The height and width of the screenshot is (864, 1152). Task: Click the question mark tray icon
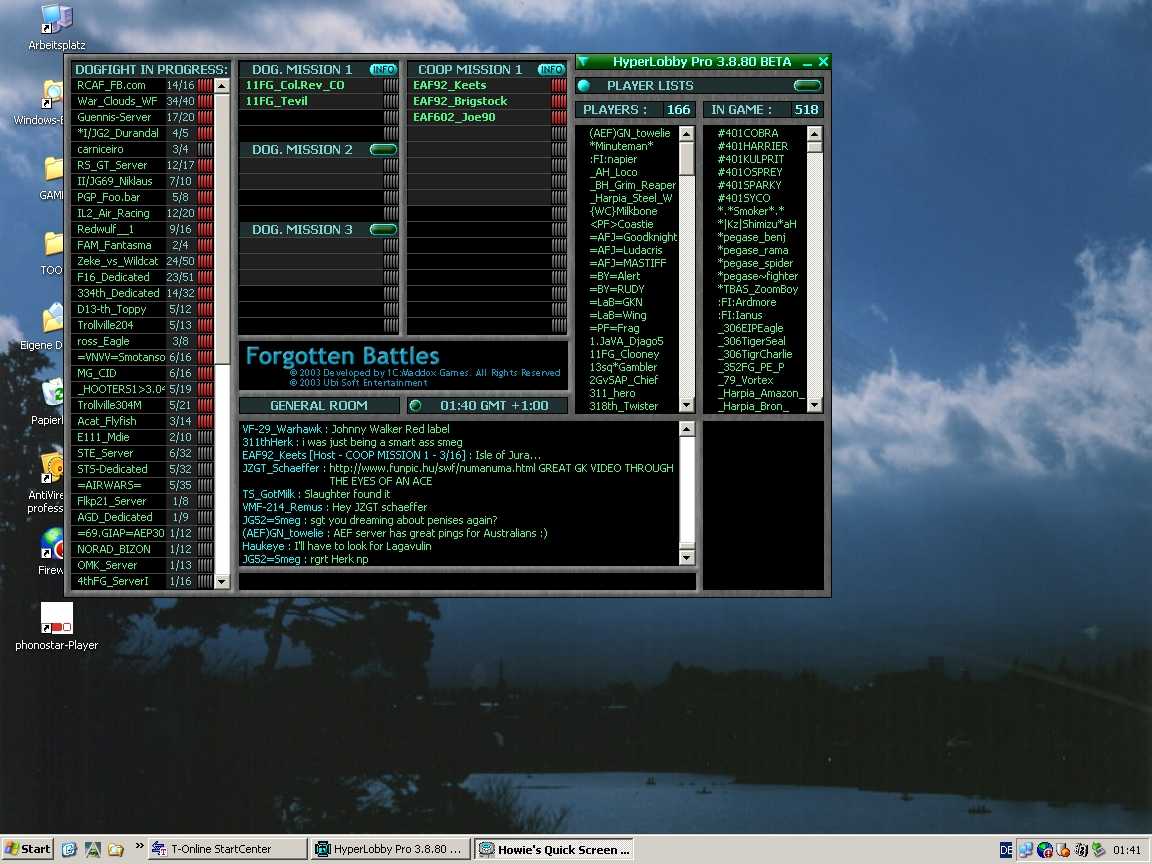tap(1081, 850)
